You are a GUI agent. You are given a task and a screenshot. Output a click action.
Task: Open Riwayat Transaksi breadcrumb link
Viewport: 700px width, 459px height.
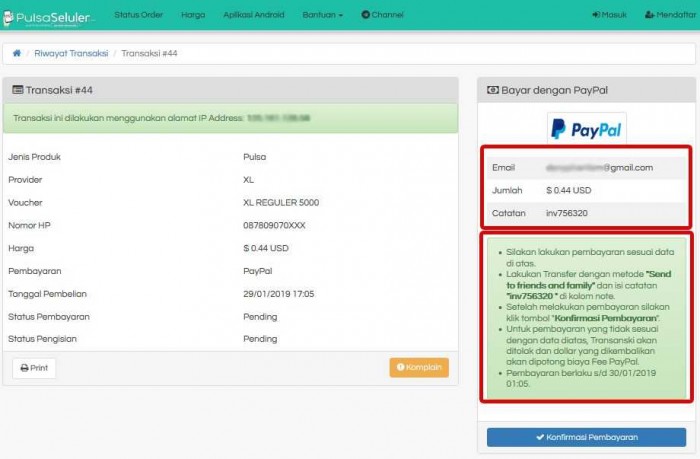click(x=71, y=53)
